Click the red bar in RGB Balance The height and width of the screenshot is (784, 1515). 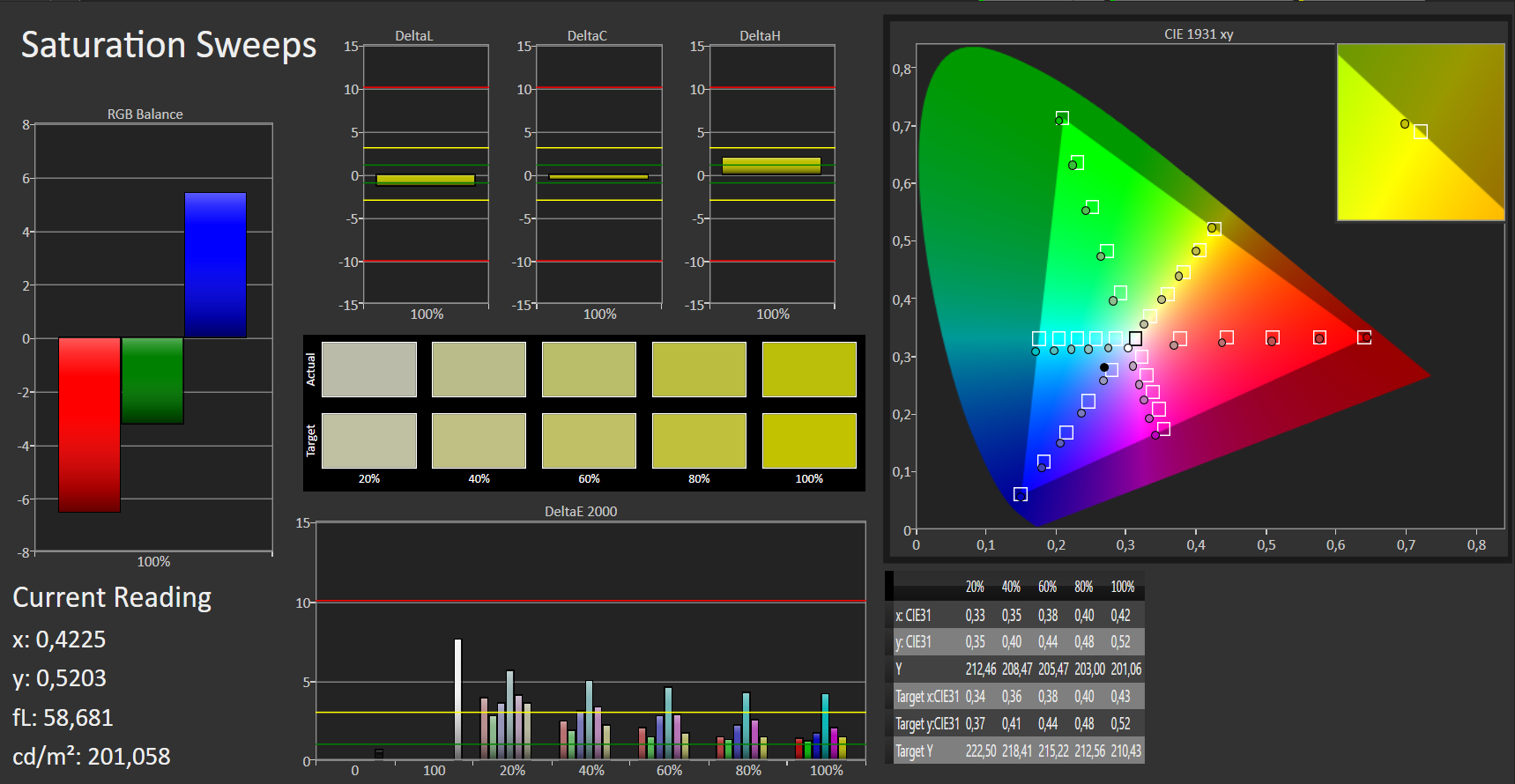(x=89, y=425)
